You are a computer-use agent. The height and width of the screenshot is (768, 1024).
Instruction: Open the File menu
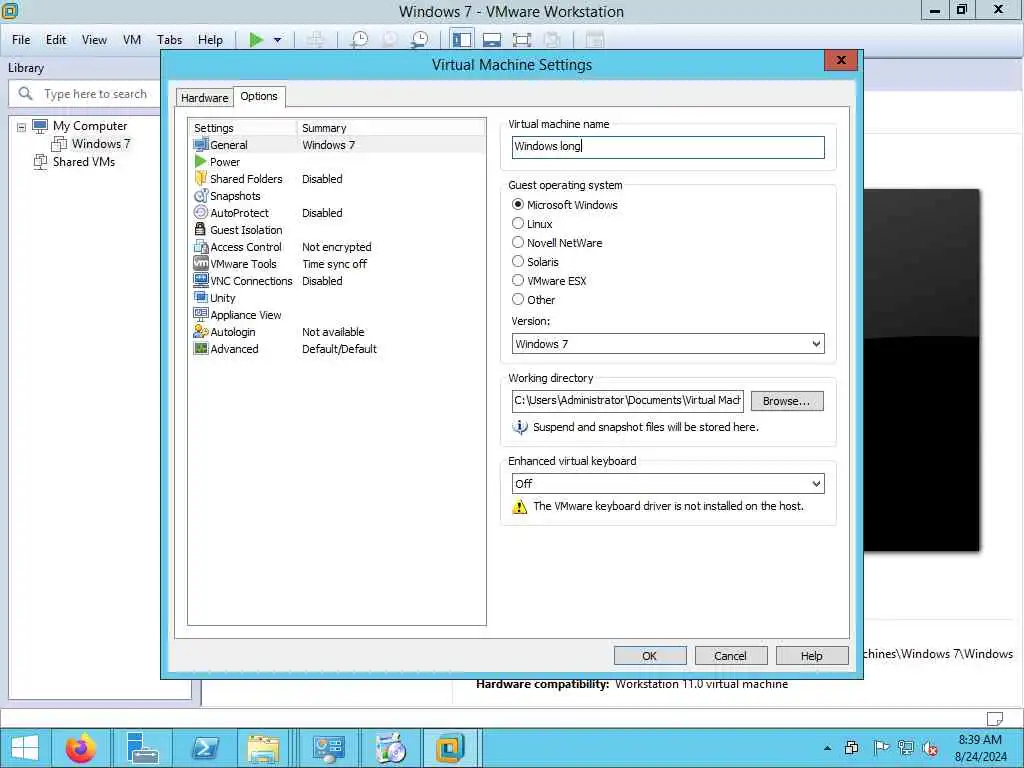pos(21,40)
